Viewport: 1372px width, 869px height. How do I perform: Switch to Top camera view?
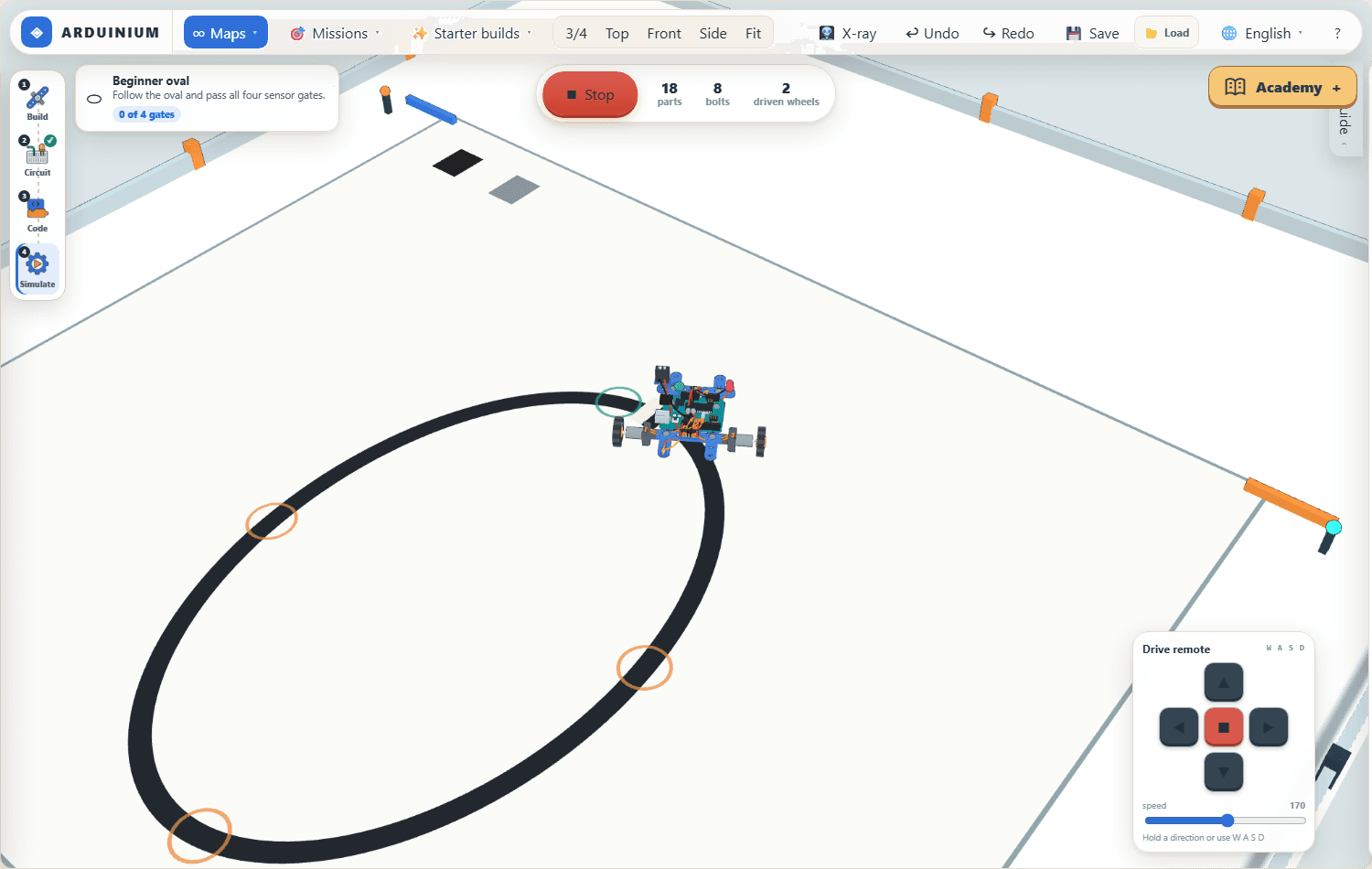click(x=617, y=33)
